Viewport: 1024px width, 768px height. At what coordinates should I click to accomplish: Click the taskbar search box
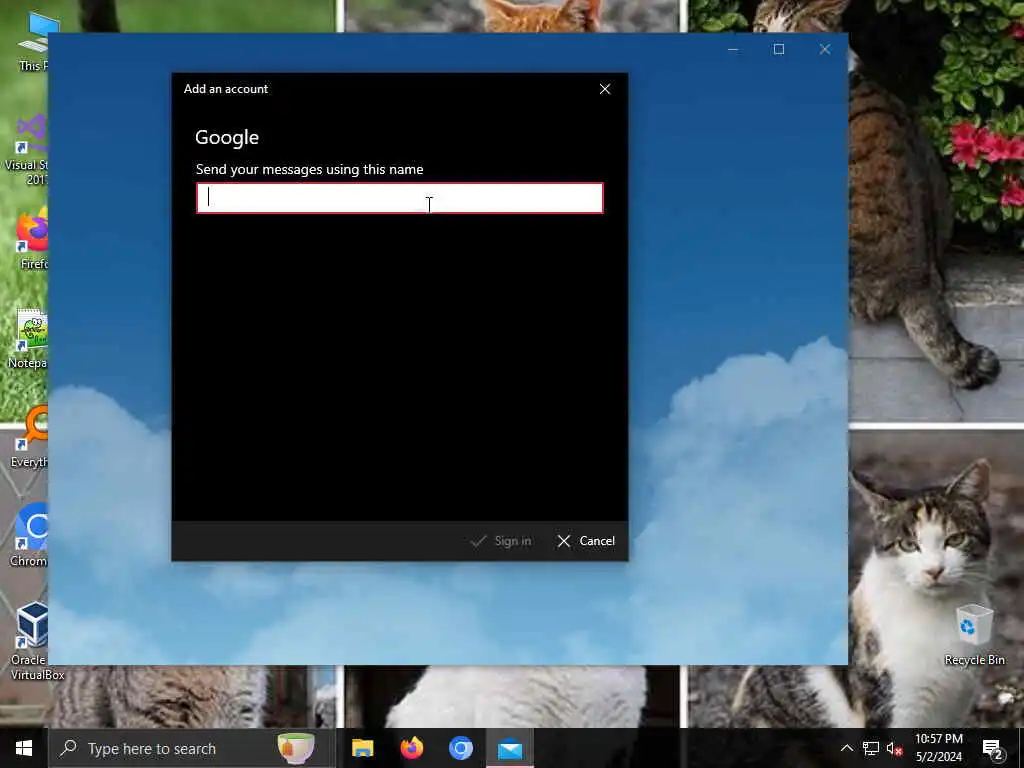tap(191, 748)
